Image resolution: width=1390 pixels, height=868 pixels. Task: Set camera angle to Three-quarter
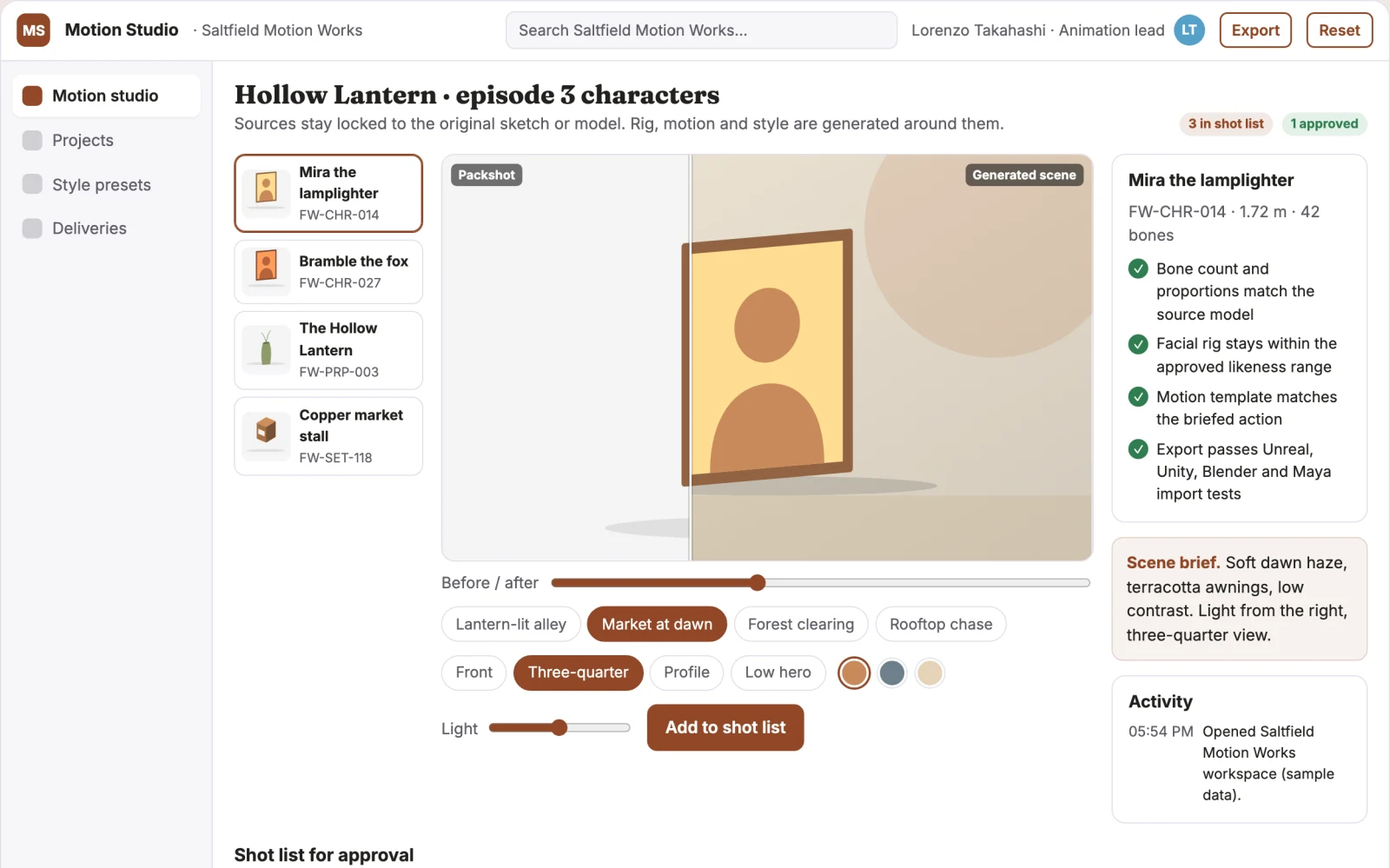(579, 673)
